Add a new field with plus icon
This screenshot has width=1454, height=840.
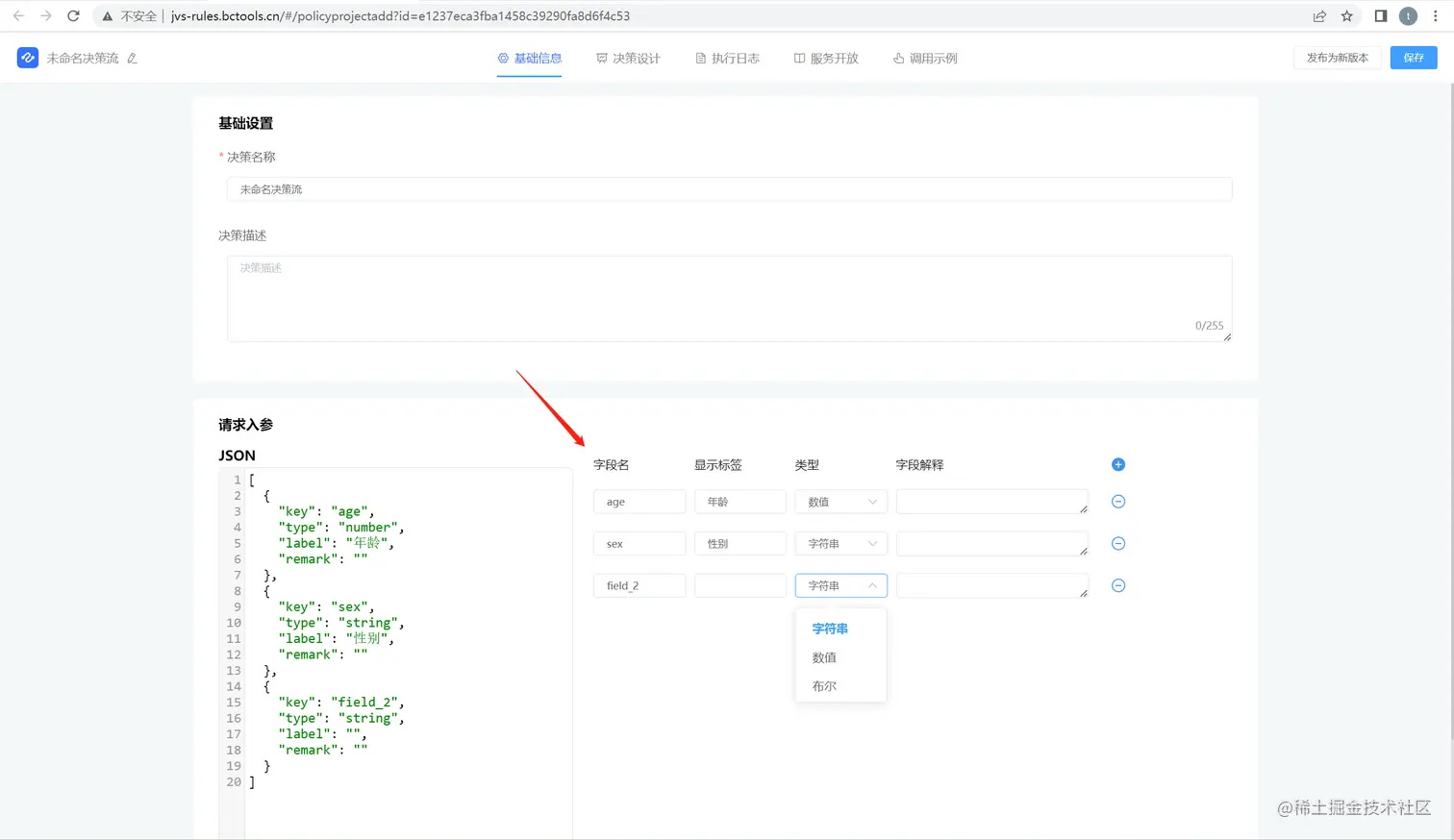point(1117,464)
